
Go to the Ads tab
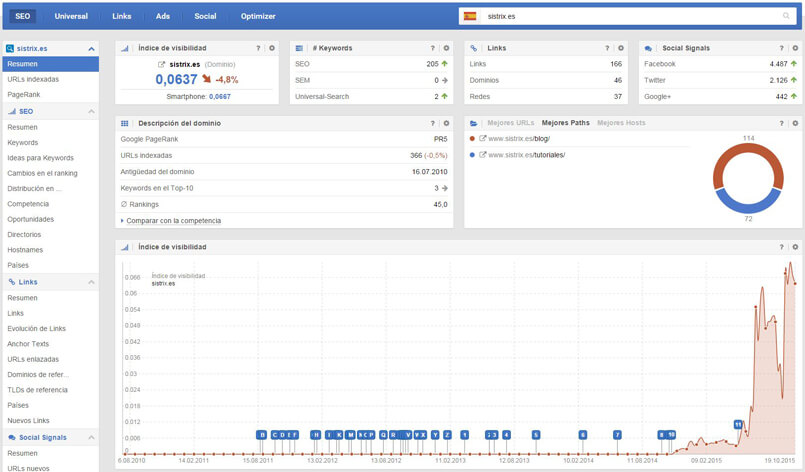pos(163,16)
